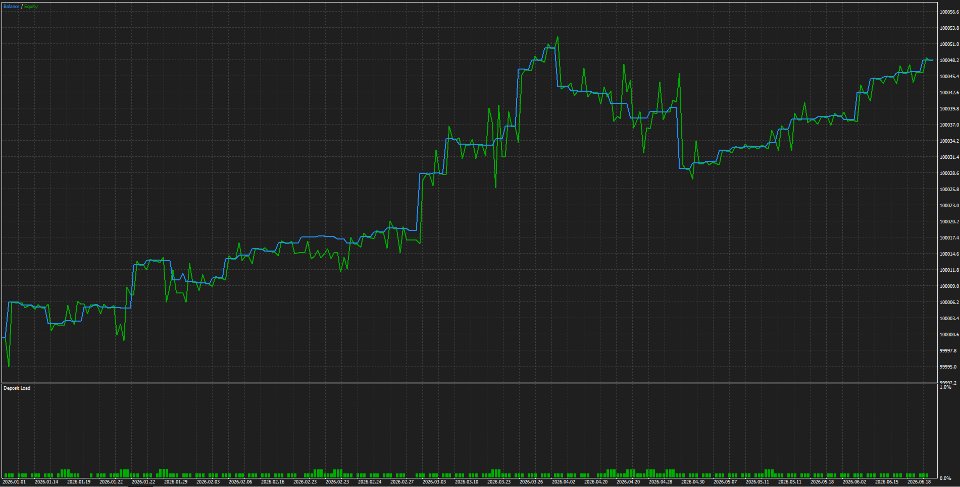The height and width of the screenshot is (487, 960).
Task: Click the 2026.01.14 date on time axis
Action: [46, 482]
